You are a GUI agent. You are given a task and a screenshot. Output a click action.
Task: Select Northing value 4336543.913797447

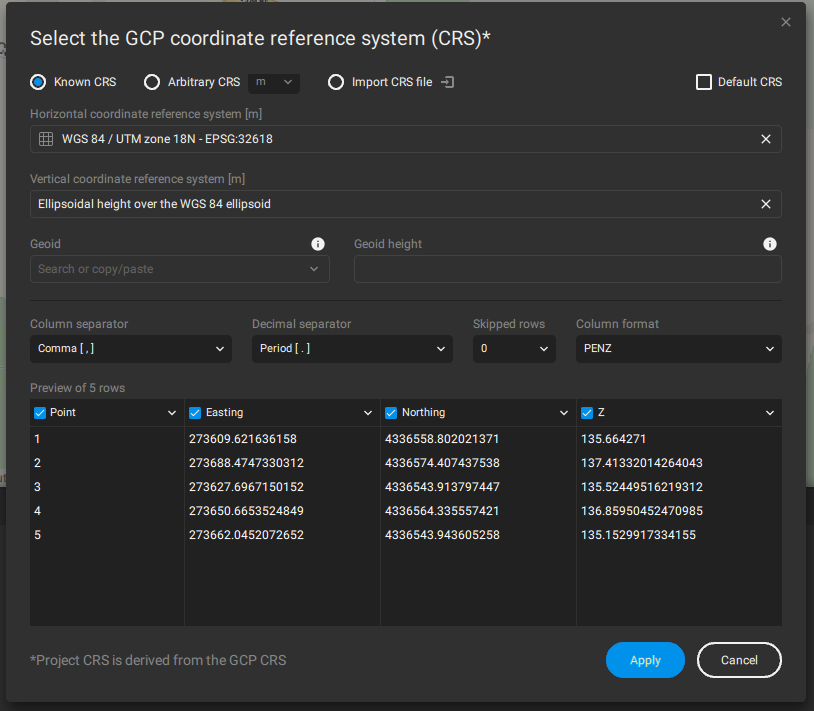(x=442, y=487)
